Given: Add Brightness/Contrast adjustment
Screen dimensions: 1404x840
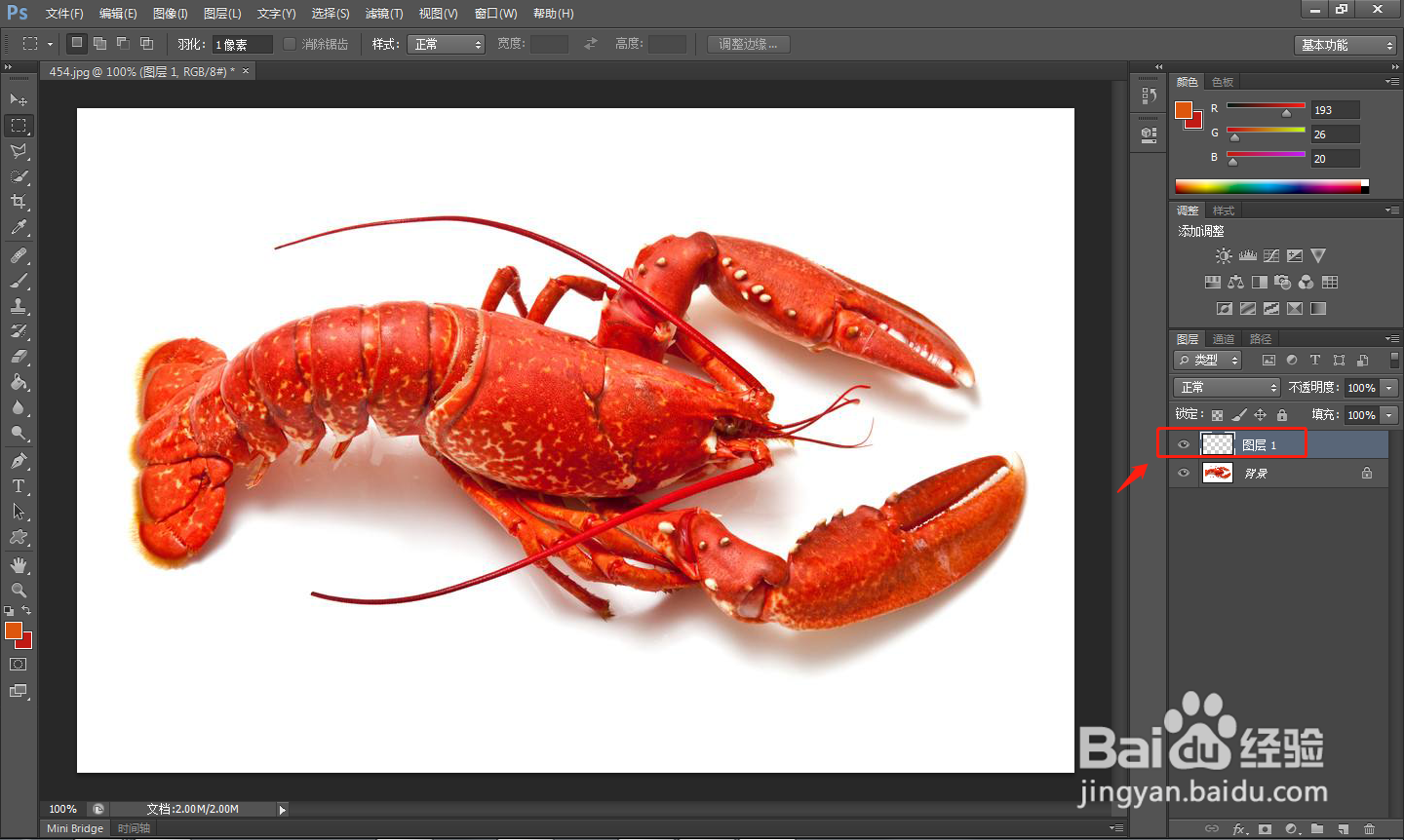Looking at the screenshot, I should pos(1224,256).
